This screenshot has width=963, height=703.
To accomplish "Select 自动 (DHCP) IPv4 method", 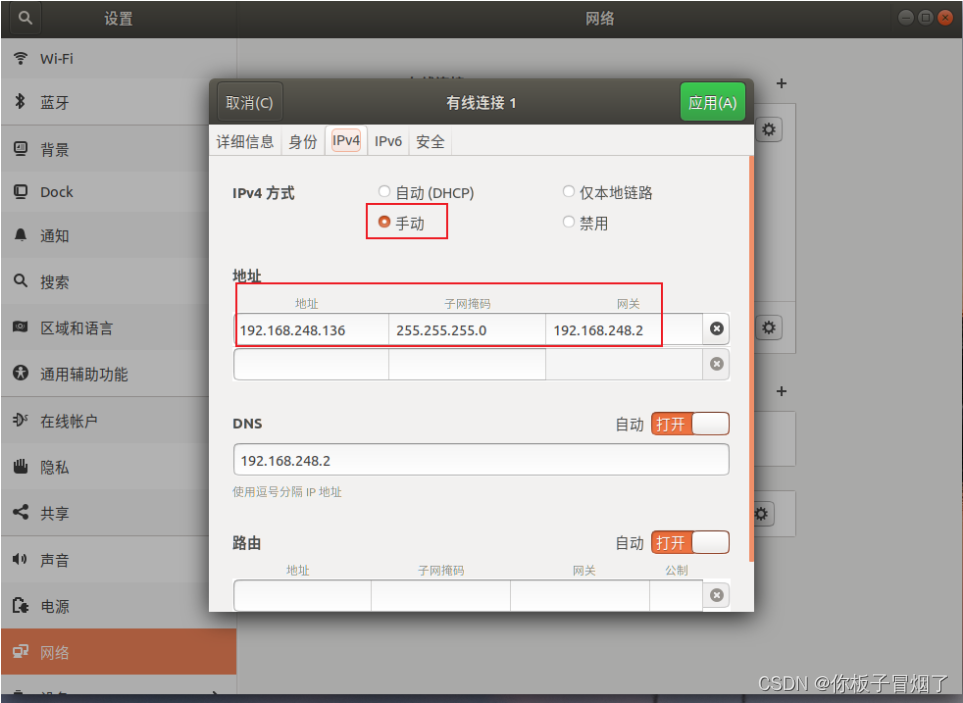I will (426, 193).
